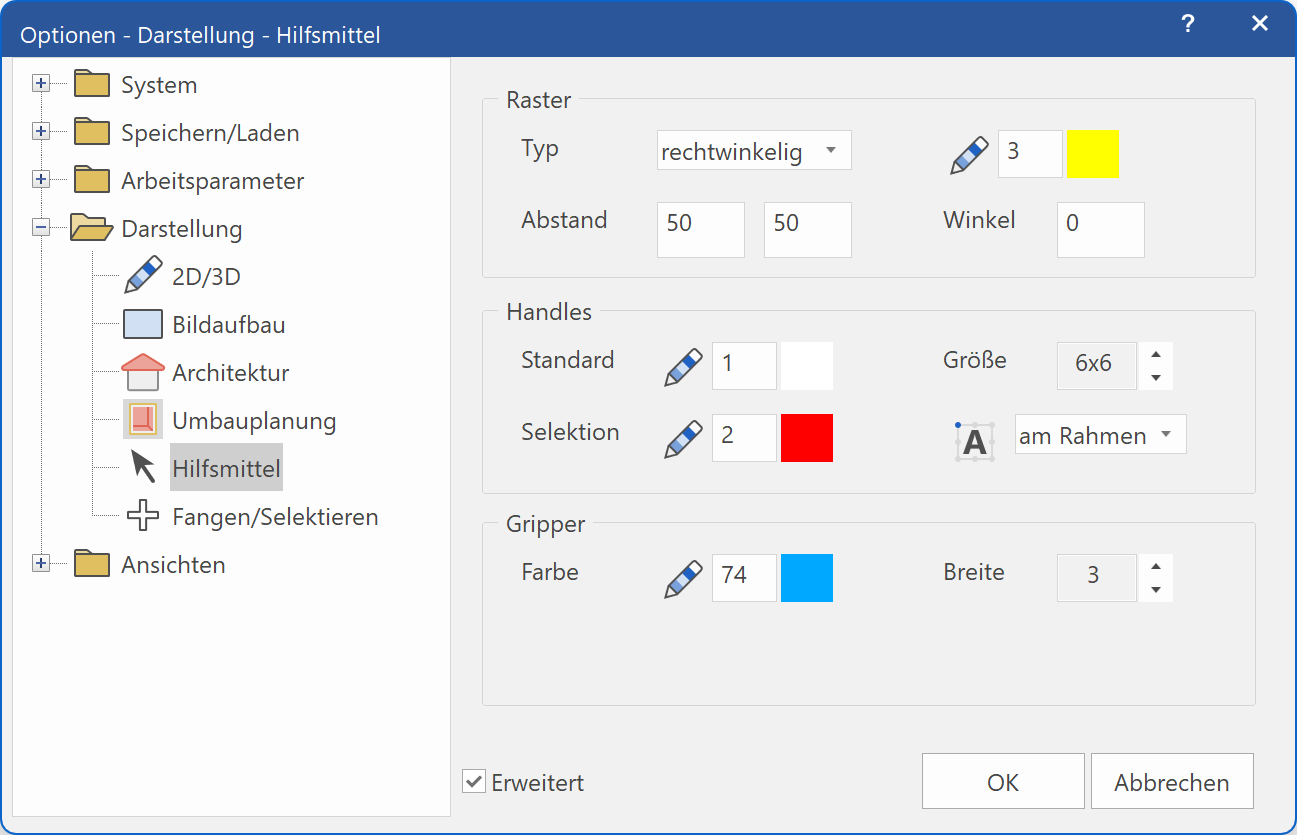Screen dimensions: 1297x835
Task: Click the pencil icon next to Gripper Farbe
Action: 682,577
